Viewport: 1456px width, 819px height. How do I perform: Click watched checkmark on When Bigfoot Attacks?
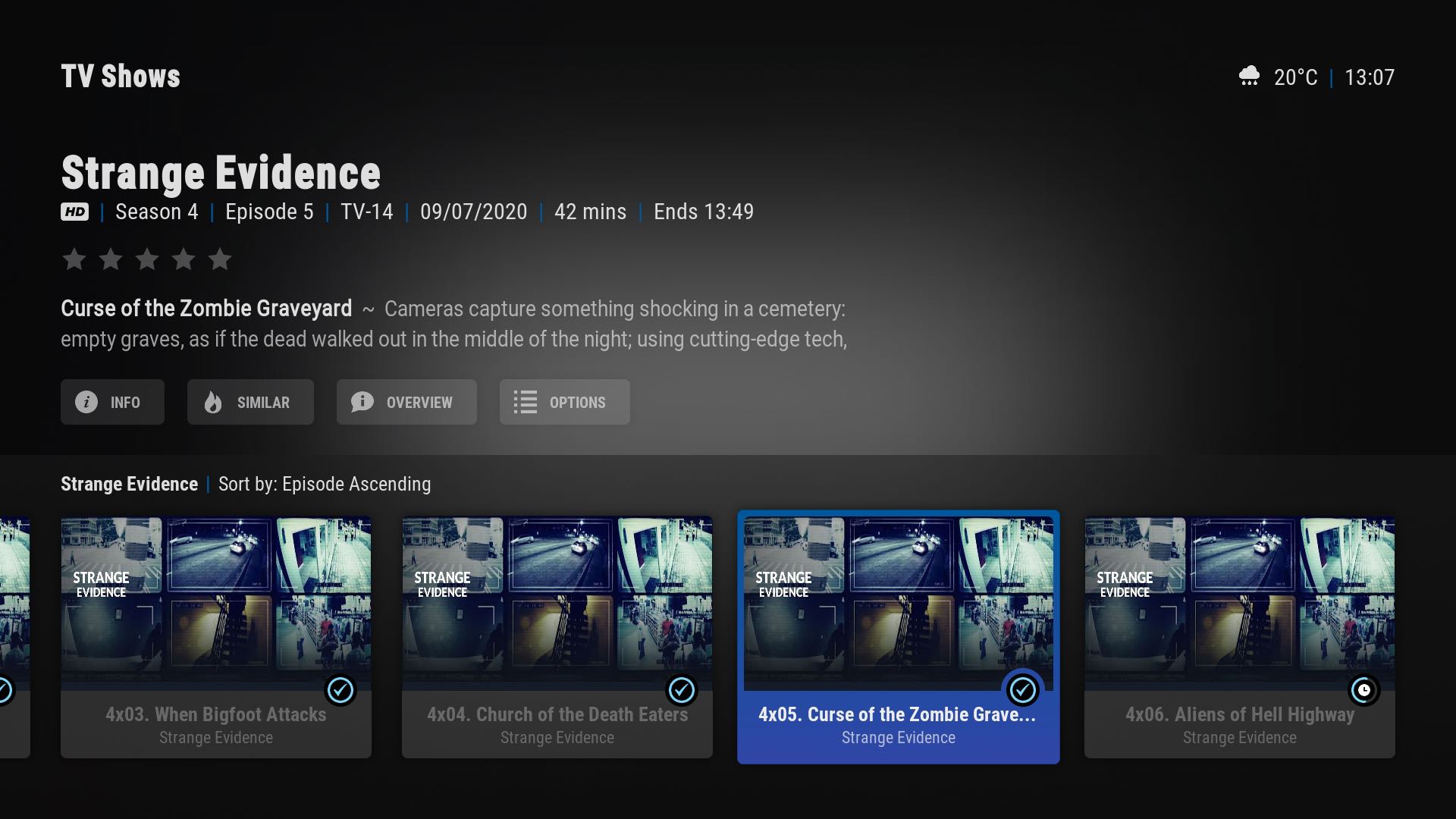[x=340, y=690]
